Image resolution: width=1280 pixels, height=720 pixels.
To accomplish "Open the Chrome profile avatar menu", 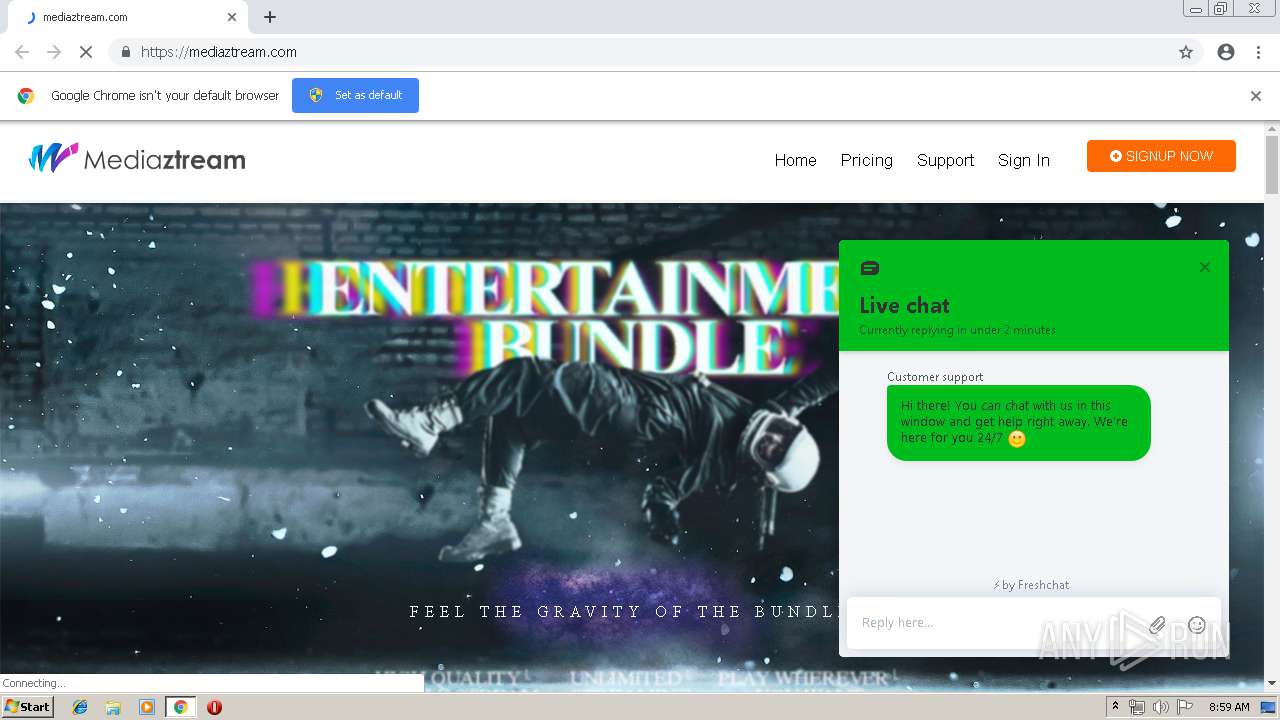I will (x=1226, y=52).
